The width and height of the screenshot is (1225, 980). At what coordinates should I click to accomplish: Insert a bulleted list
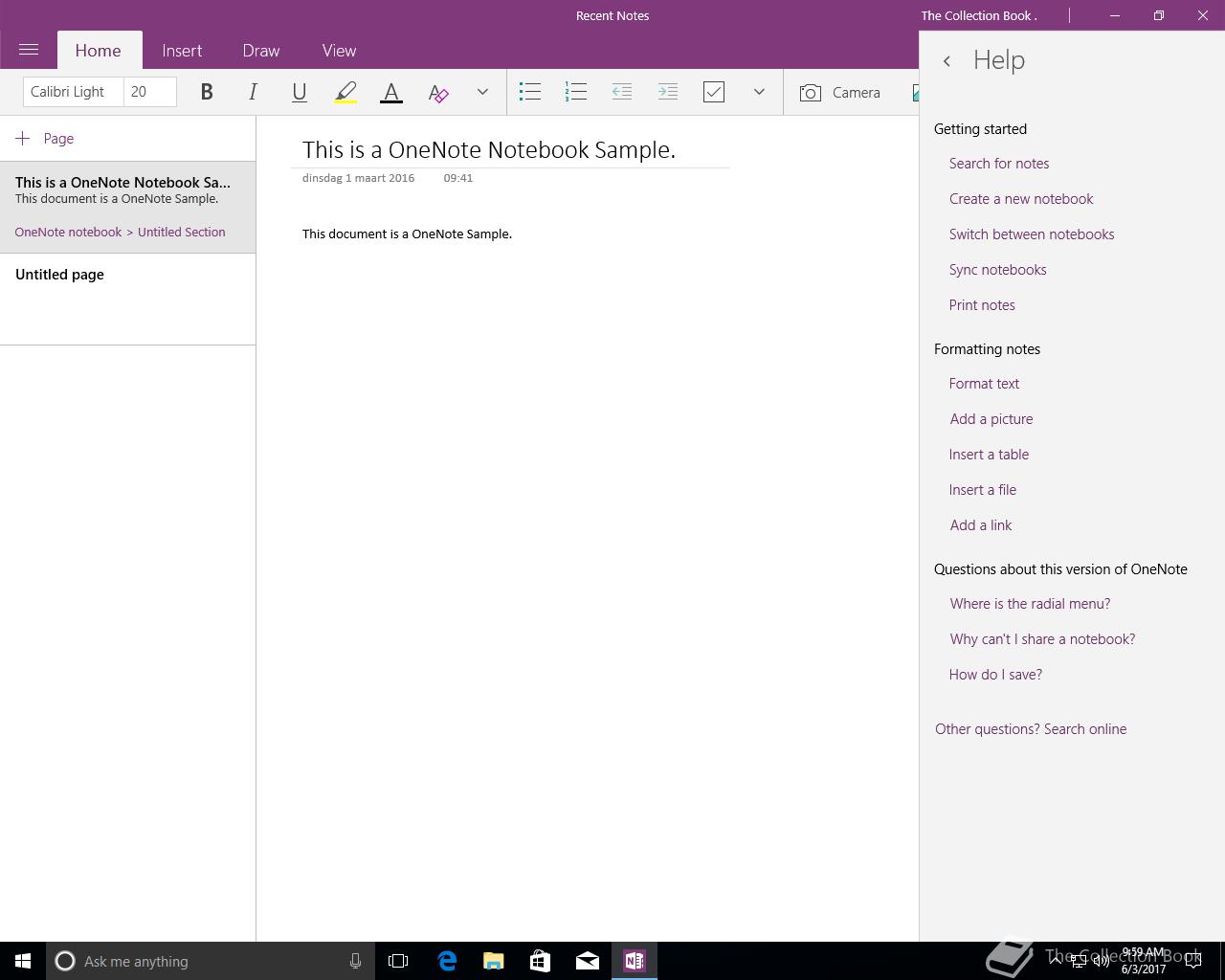530,92
